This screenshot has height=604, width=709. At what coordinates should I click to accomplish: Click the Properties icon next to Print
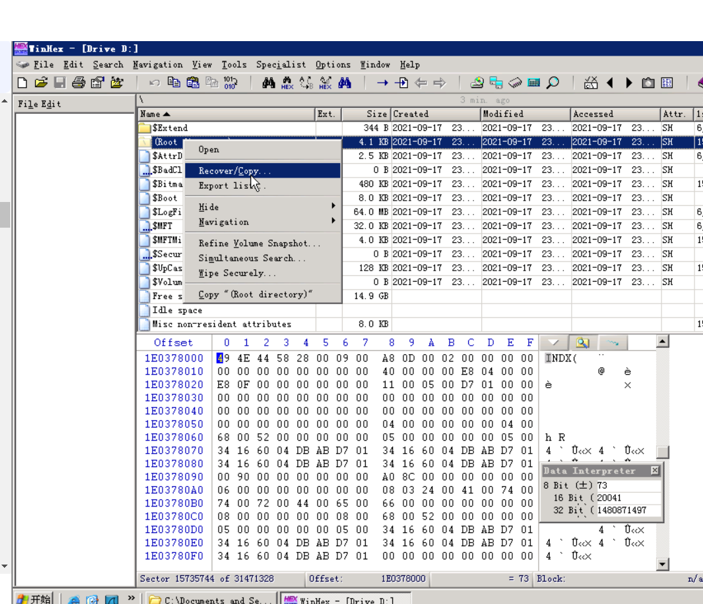[97, 83]
